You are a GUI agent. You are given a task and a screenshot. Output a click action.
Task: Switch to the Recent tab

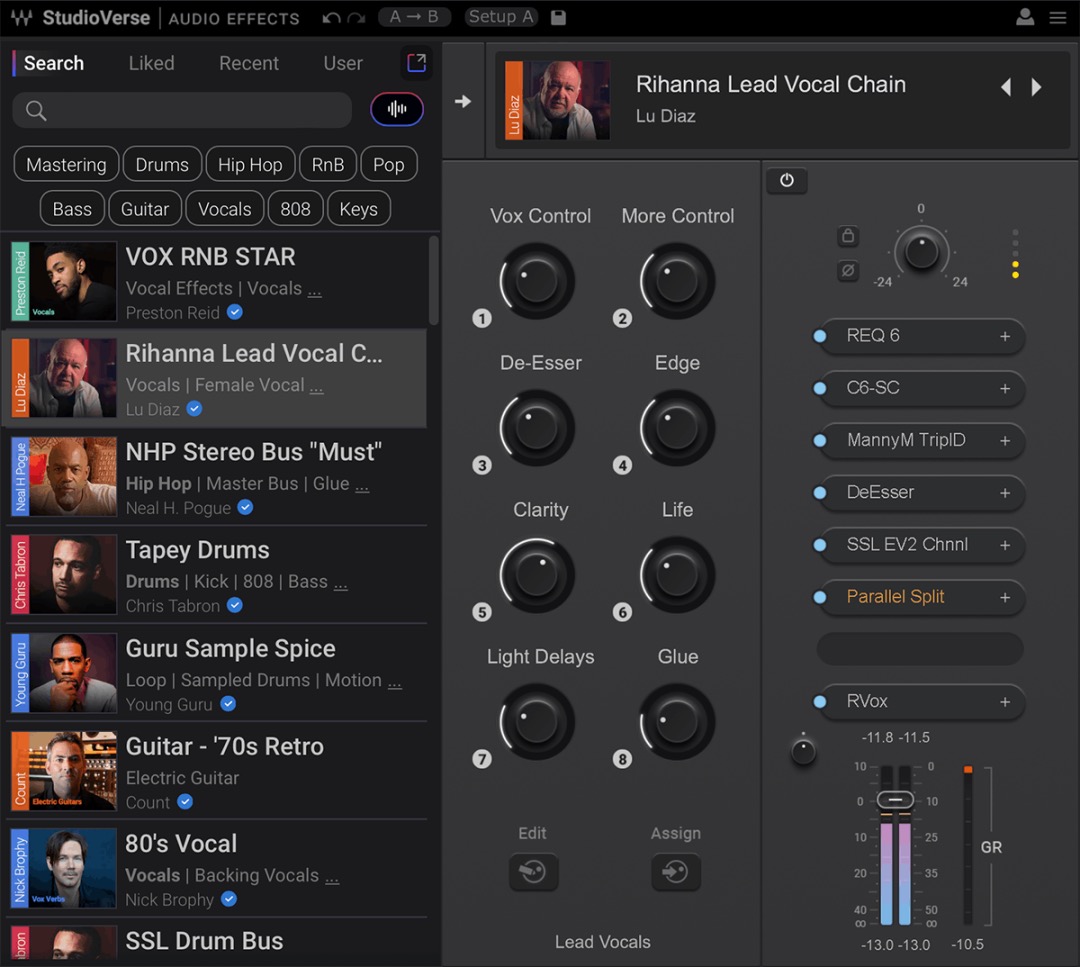click(x=249, y=63)
